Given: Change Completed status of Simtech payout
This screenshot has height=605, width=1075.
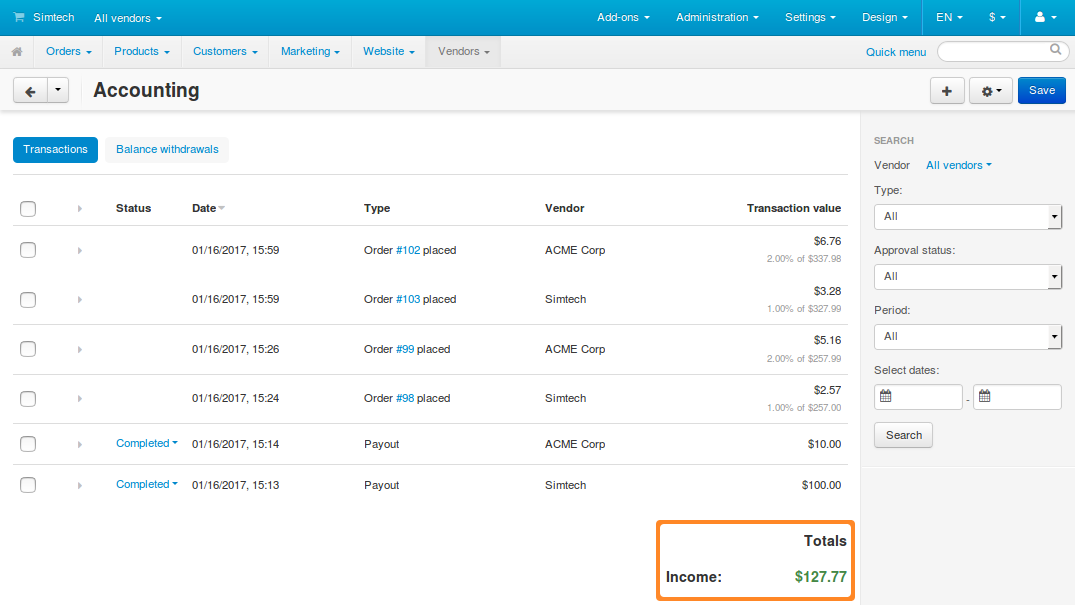Looking at the screenshot, I should [x=147, y=484].
